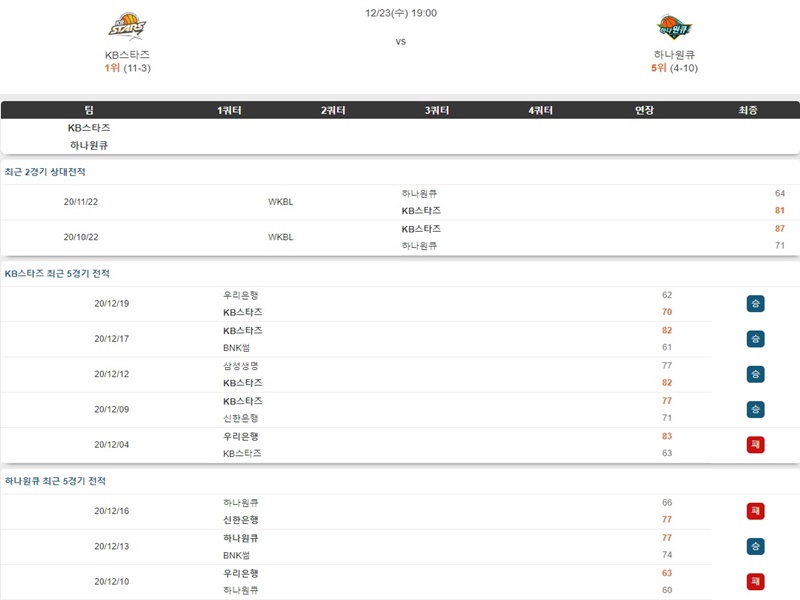This screenshot has height=600, width=800.
Task: Click the 패 badge for 20/12/16 game
Action: pos(755,511)
